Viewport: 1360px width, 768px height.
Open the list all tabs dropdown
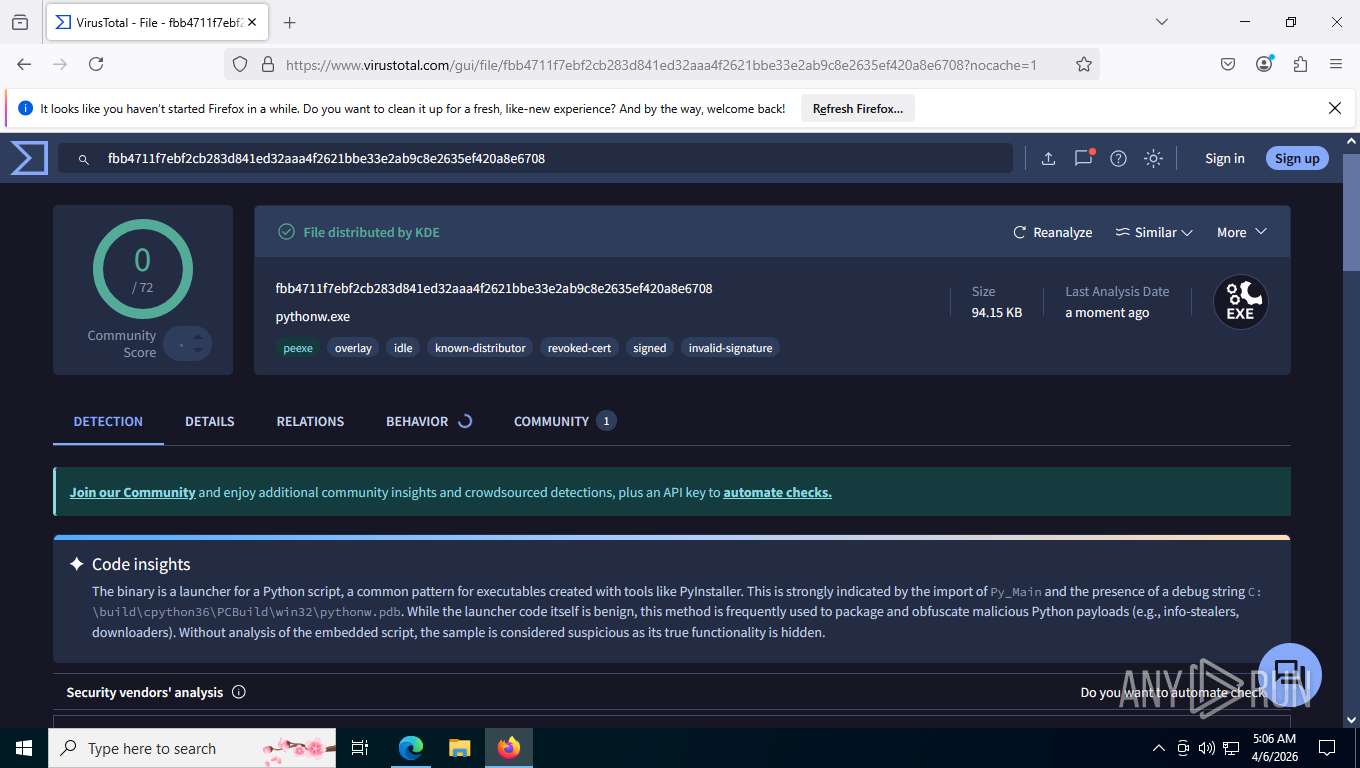1162,22
